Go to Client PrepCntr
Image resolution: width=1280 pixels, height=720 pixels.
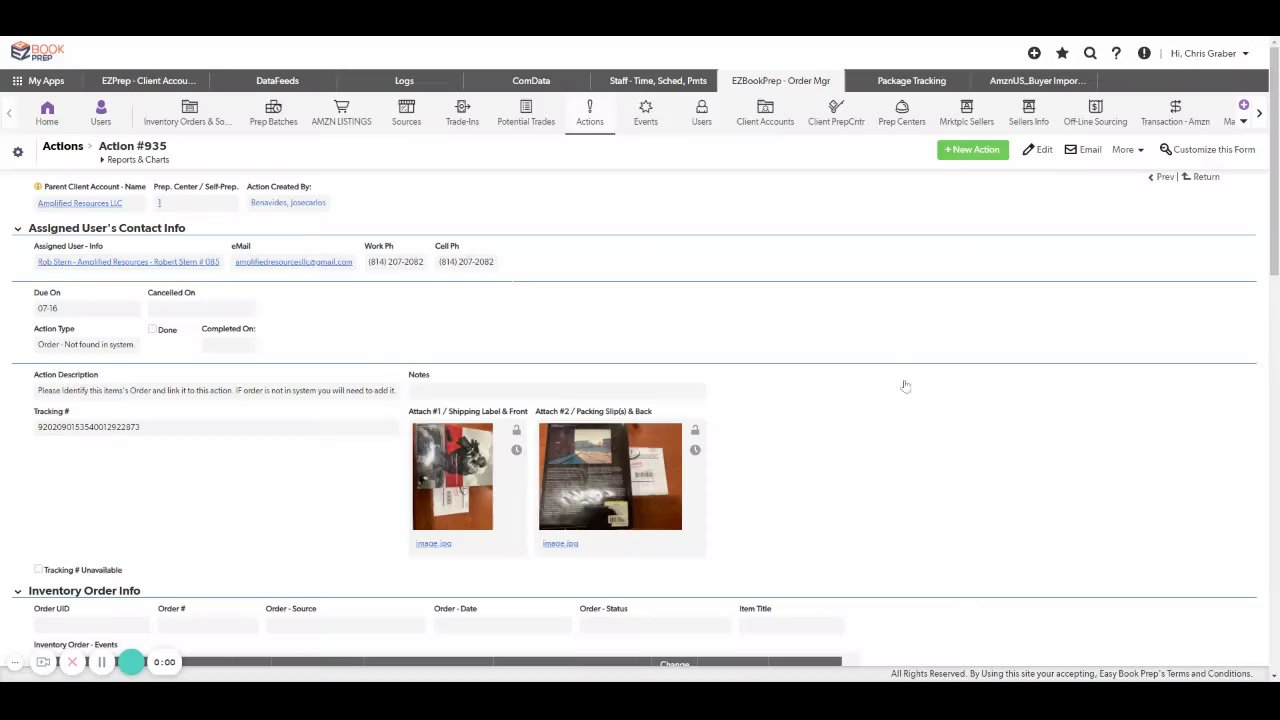836,113
